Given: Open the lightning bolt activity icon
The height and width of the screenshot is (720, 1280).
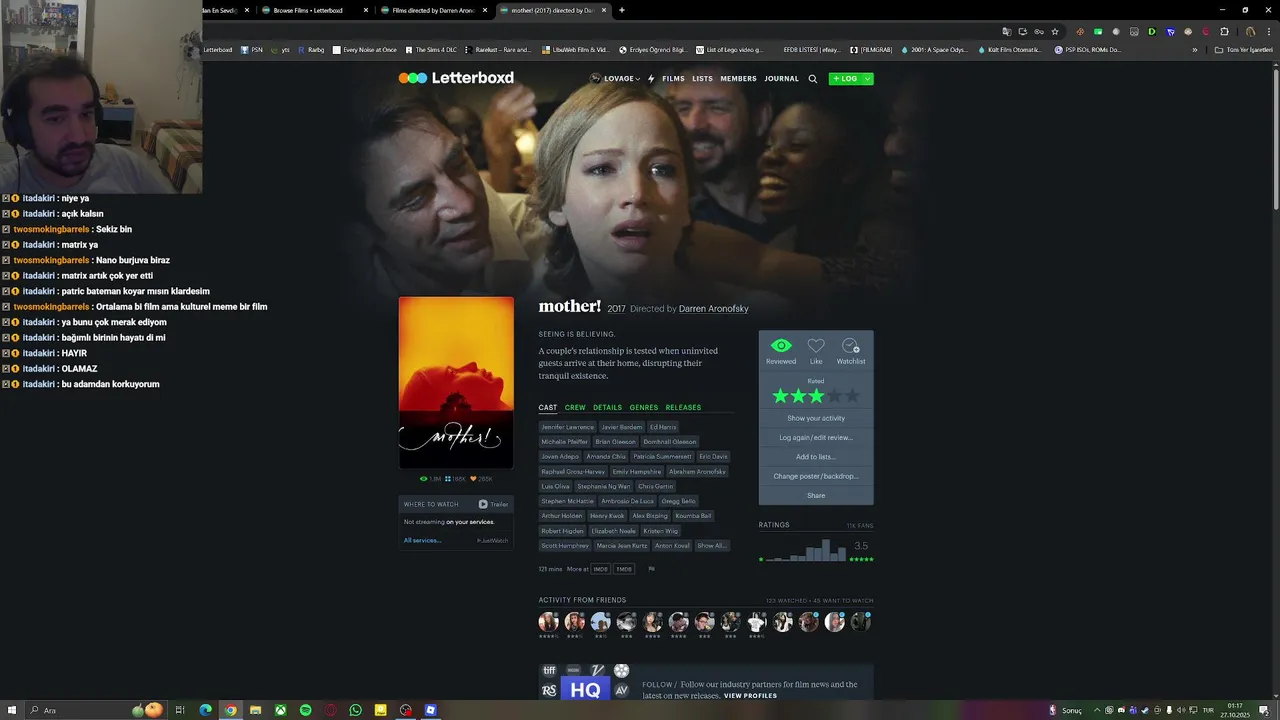Looking at the screenshot, I should (651, 79).
